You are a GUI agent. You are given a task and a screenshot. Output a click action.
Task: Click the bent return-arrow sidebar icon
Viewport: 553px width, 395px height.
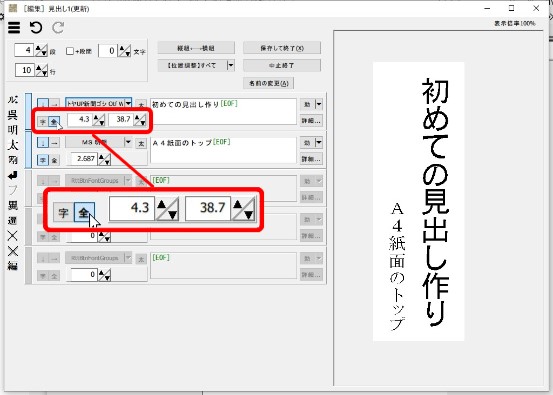(13, 175)
